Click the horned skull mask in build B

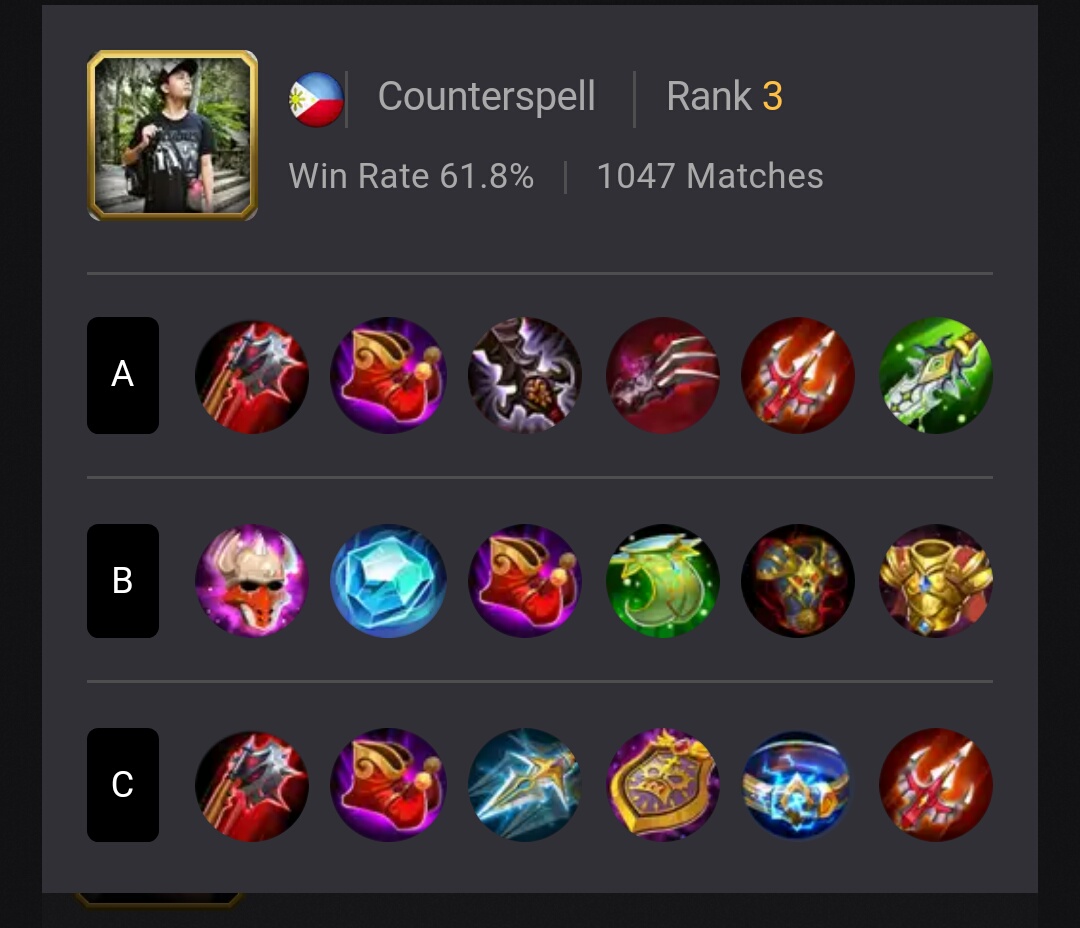[x=251, y=581]
